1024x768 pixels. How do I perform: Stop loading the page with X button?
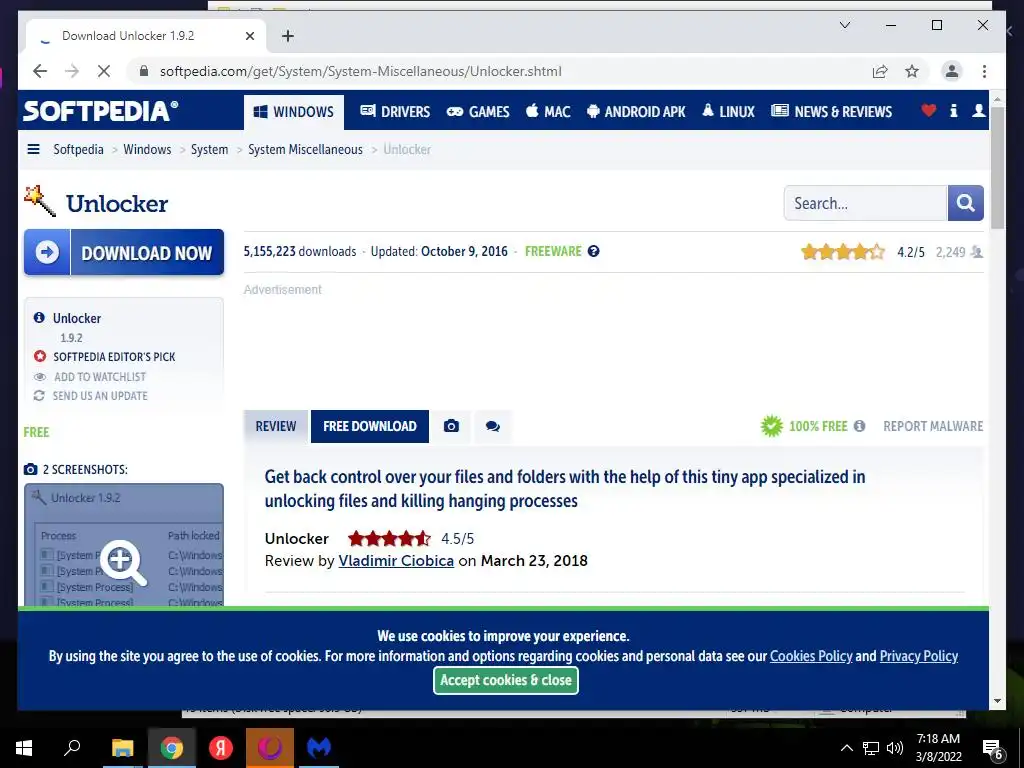click(104, 71)
